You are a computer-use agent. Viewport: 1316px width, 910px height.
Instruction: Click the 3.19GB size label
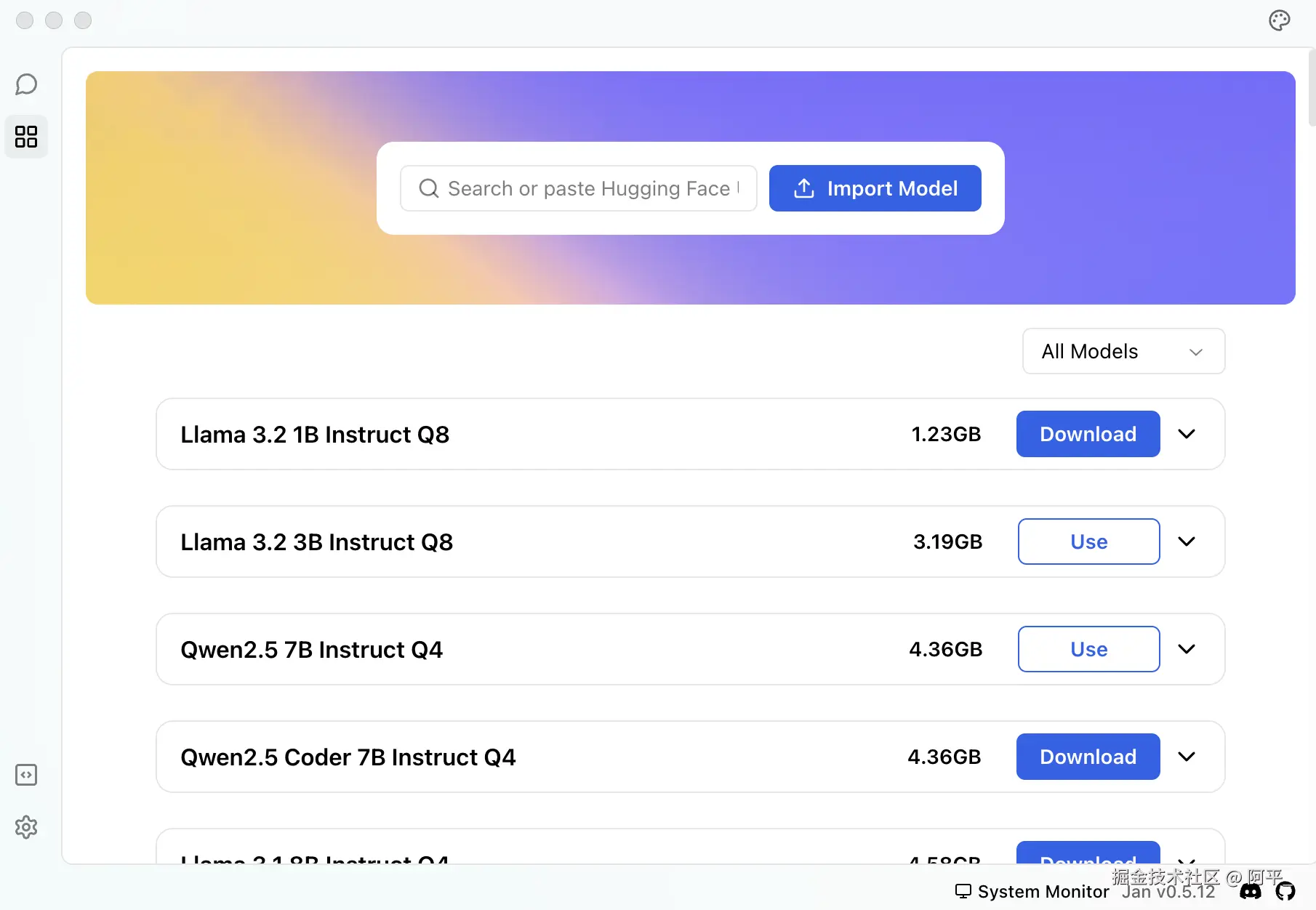947,541
